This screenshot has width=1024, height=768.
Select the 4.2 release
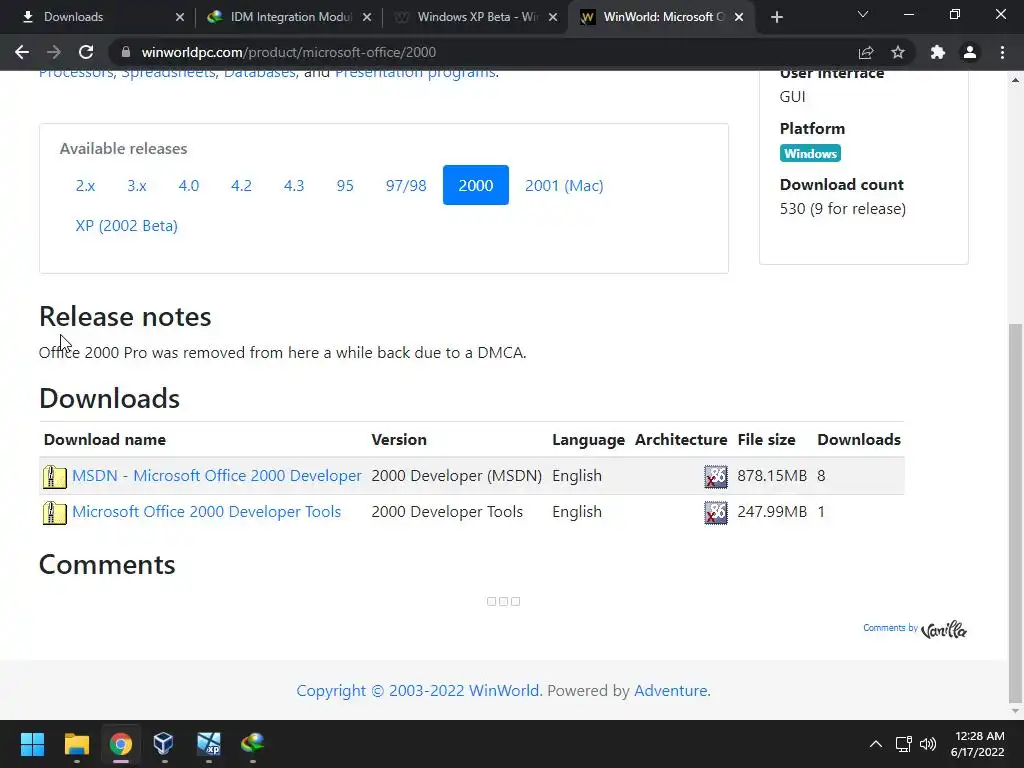click(241, 185)
